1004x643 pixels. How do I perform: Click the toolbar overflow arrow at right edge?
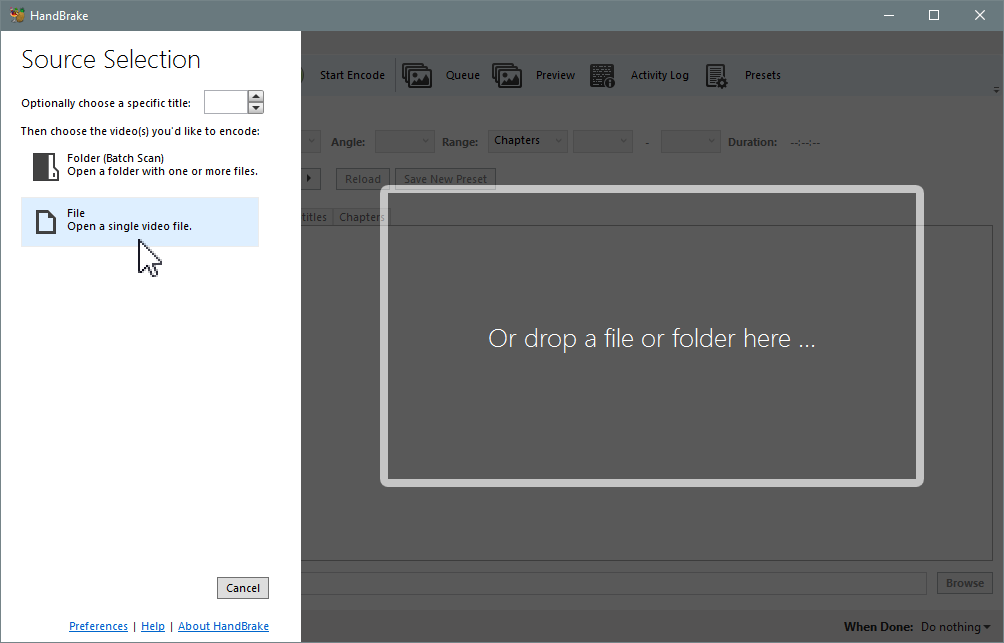coord(996,90)
